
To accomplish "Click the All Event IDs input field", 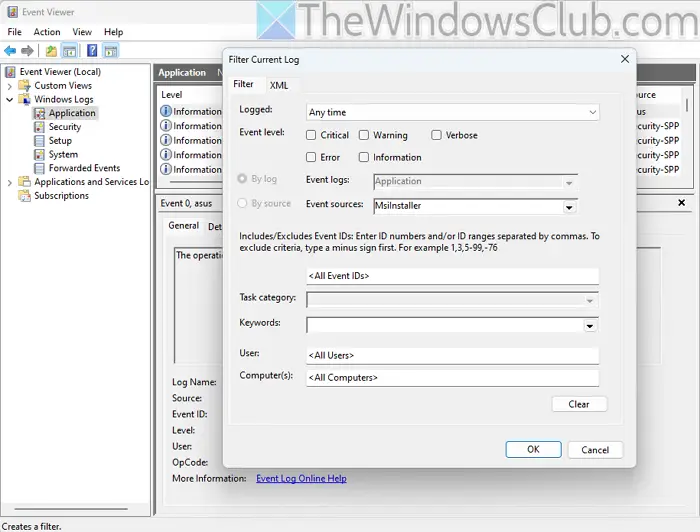I will (x=452, y=276).
